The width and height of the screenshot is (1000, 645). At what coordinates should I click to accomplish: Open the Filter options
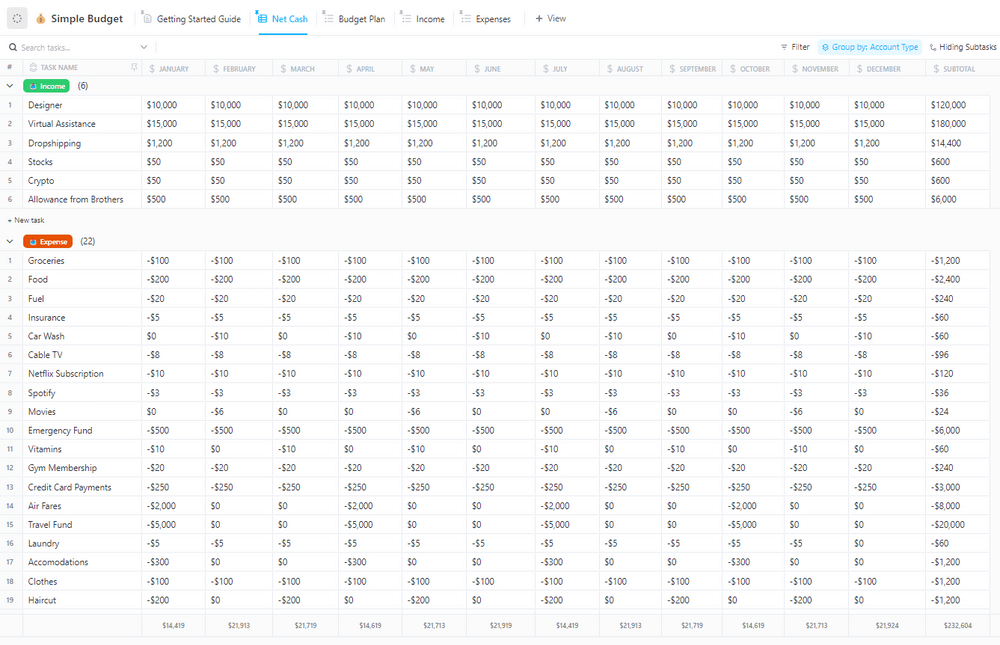797,46
